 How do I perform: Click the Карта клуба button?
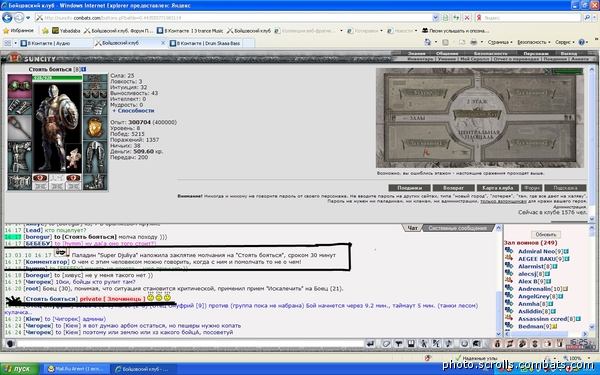pos(497,188)
